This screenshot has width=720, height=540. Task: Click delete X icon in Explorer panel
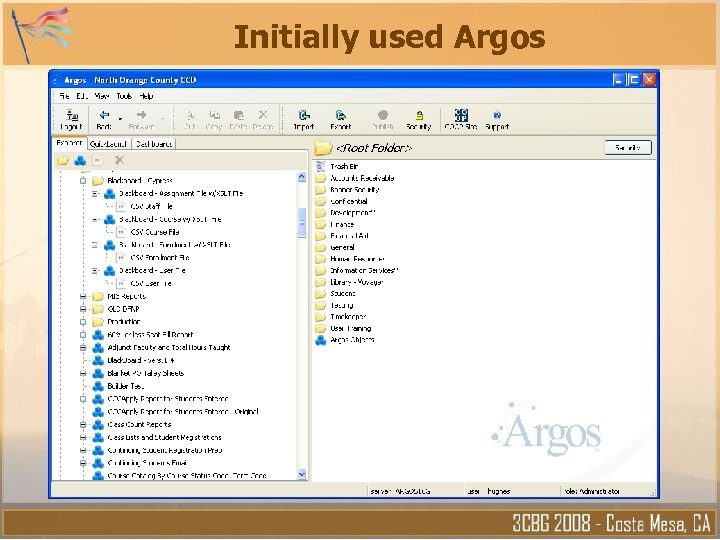click(119, 160)
